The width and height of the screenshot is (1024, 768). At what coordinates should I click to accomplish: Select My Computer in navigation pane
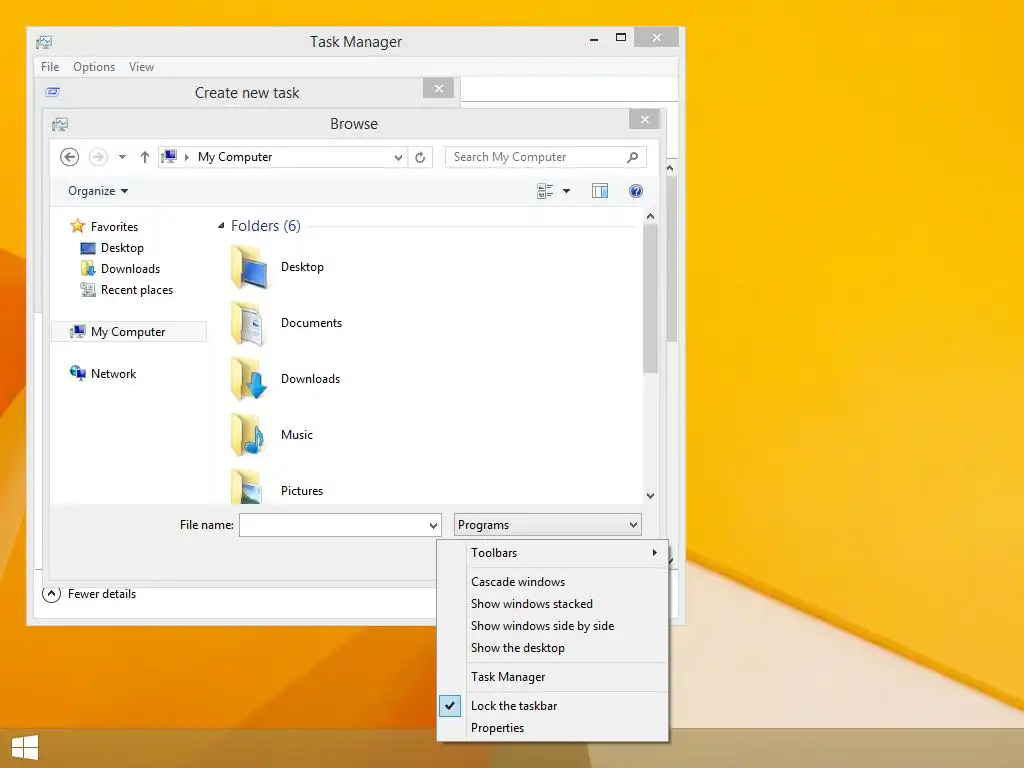(129, 332)
